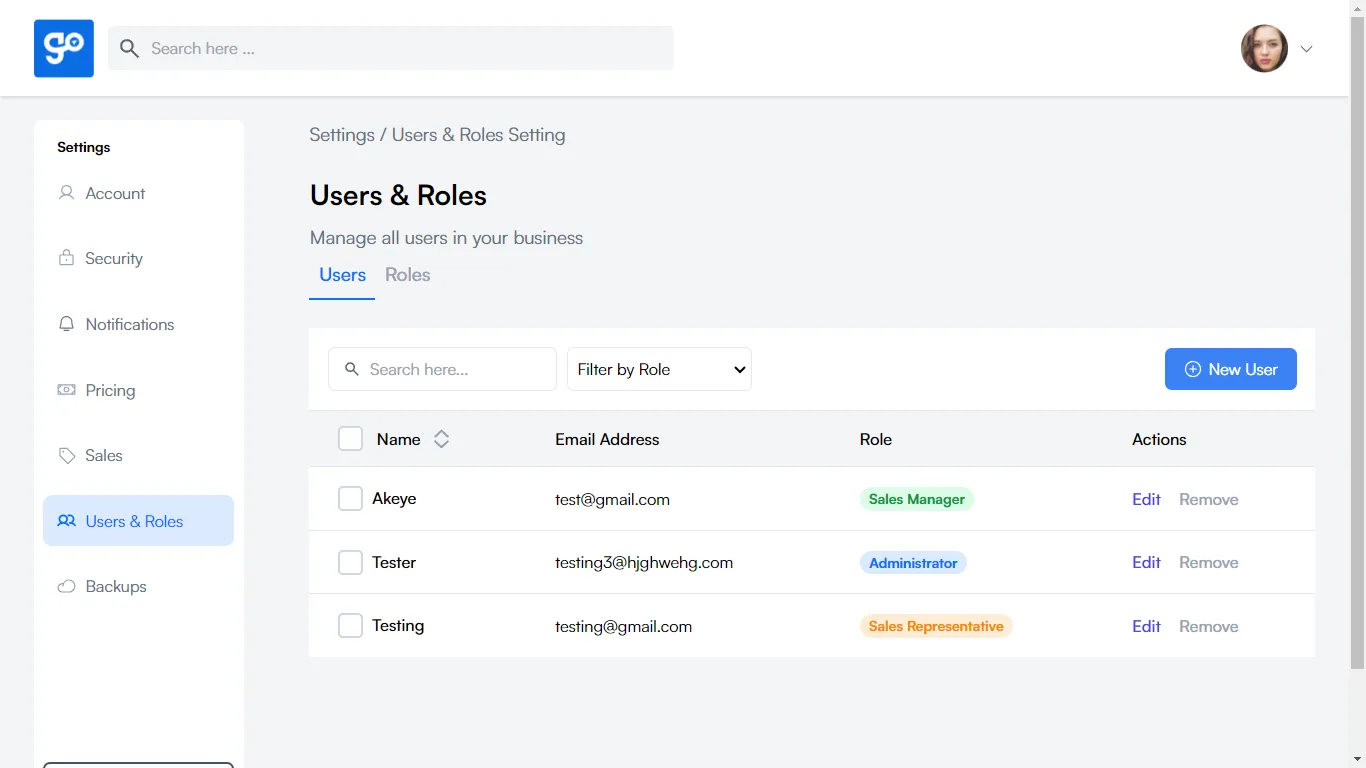Click the Name column sort arrows

pos(441,438)
